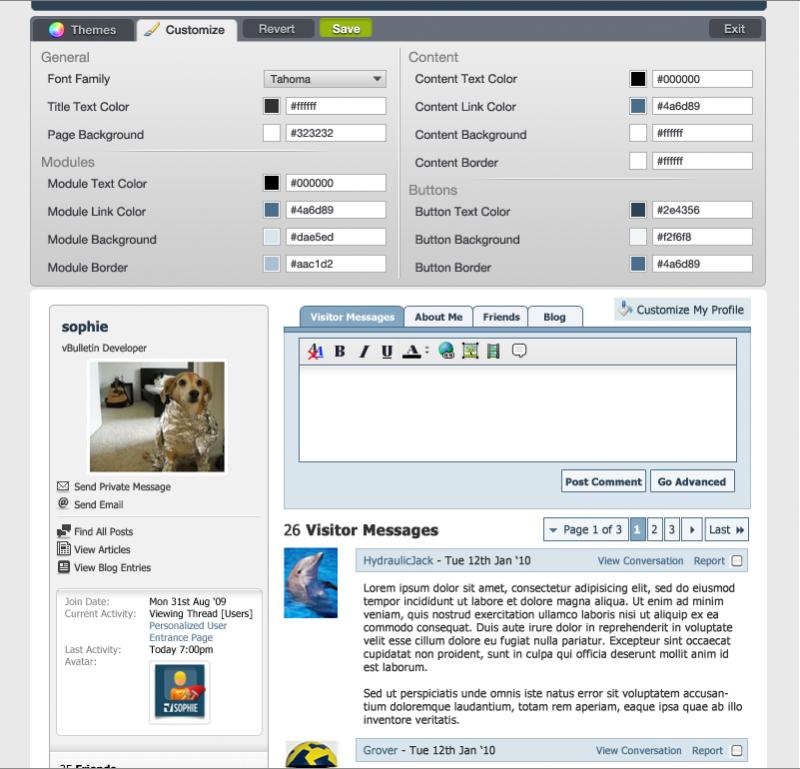
Task: Click the Remove Text Formatting icon
Action: (x=315, y=351)
